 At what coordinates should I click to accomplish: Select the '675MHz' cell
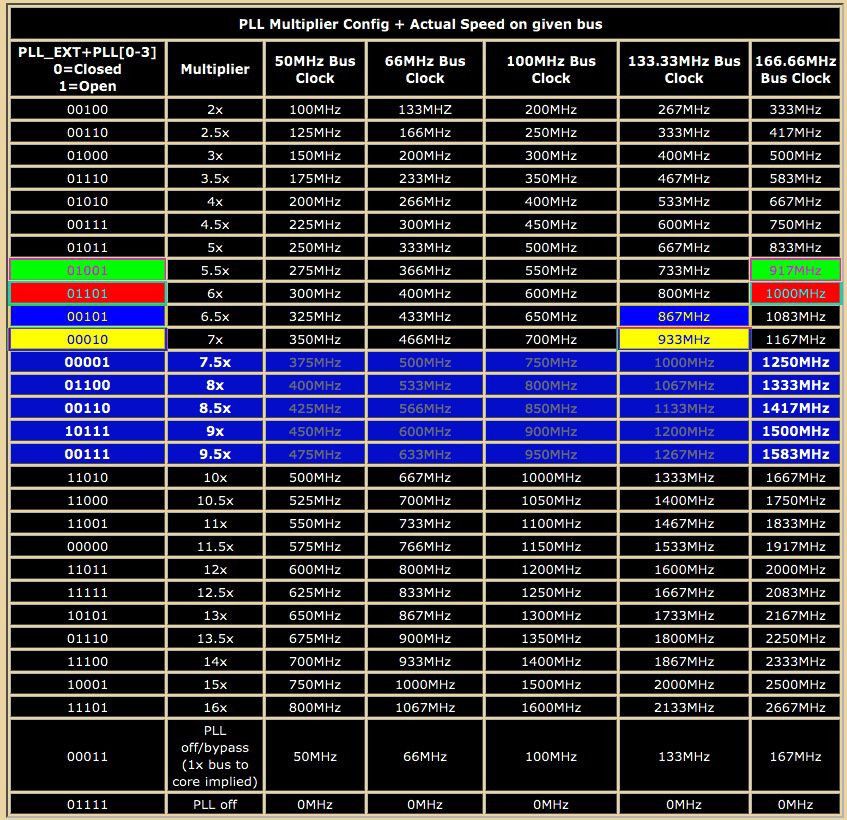[x=315, y=638]
